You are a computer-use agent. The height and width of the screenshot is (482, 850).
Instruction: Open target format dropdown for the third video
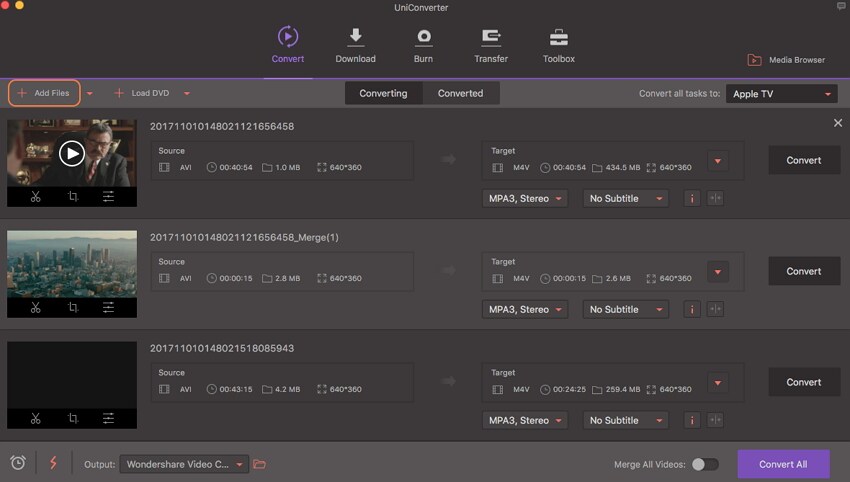718,383
